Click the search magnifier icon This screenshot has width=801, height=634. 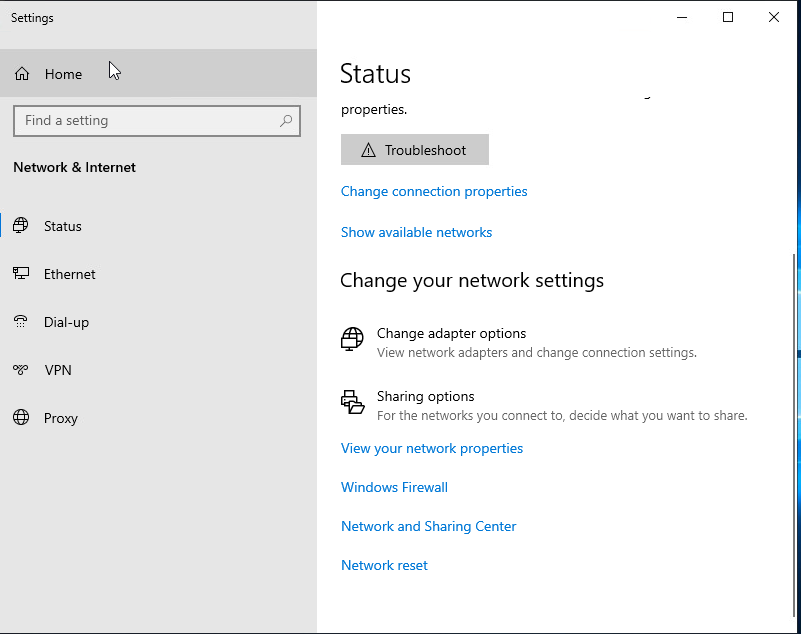286,121
